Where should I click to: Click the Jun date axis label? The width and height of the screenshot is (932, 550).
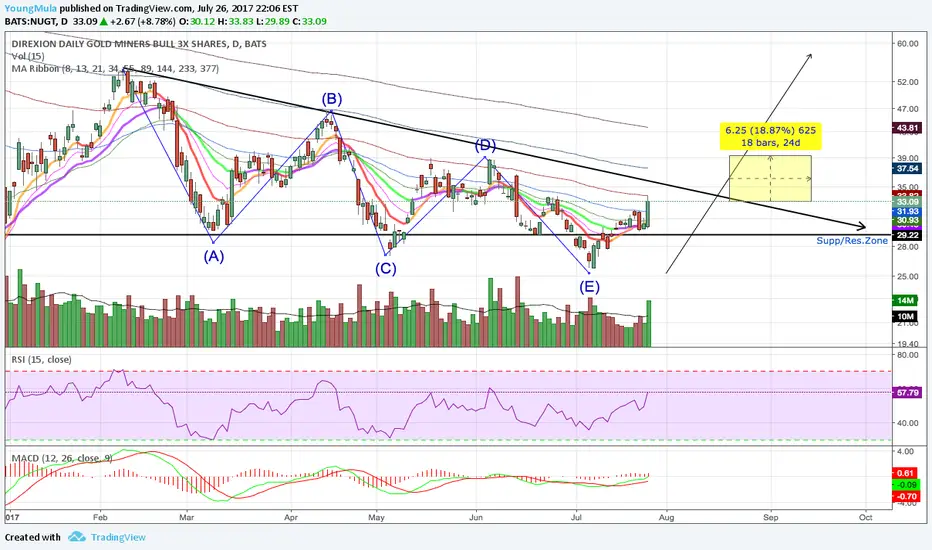[476, 517]
